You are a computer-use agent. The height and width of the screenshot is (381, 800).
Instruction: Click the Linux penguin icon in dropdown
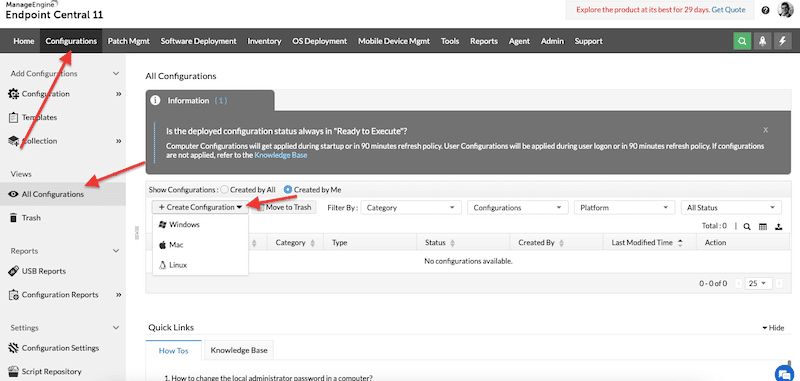point(163,265)
